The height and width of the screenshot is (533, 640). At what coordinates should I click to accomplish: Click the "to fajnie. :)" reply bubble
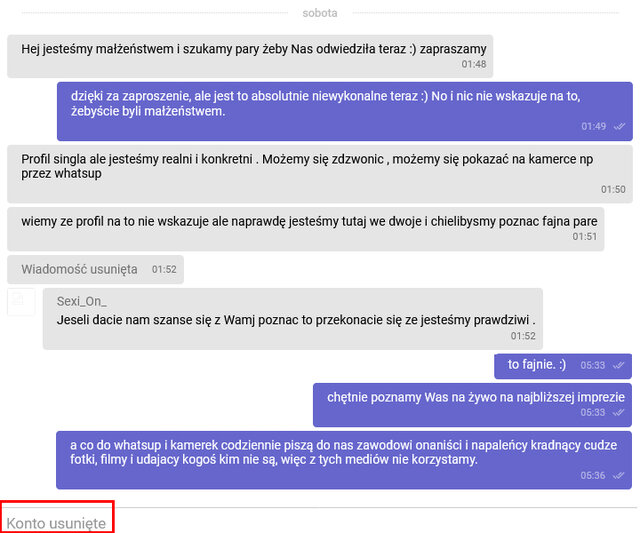click(x=538, y=365)
